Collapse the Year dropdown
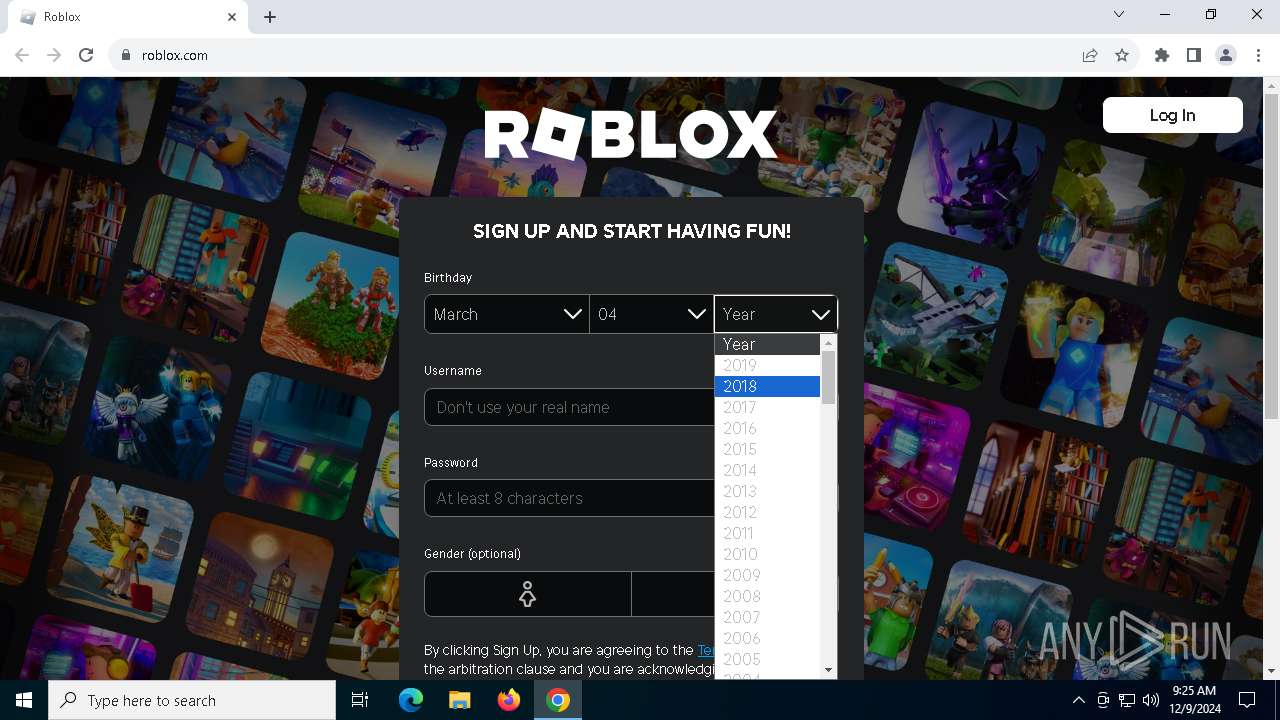 coord(776,314)
